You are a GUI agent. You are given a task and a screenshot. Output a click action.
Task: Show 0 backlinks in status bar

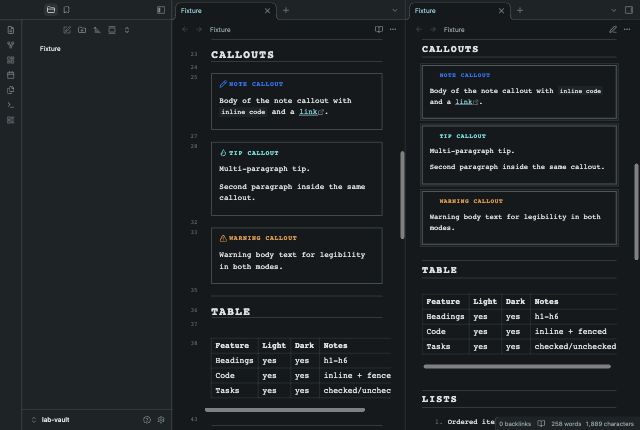[515, 424]
